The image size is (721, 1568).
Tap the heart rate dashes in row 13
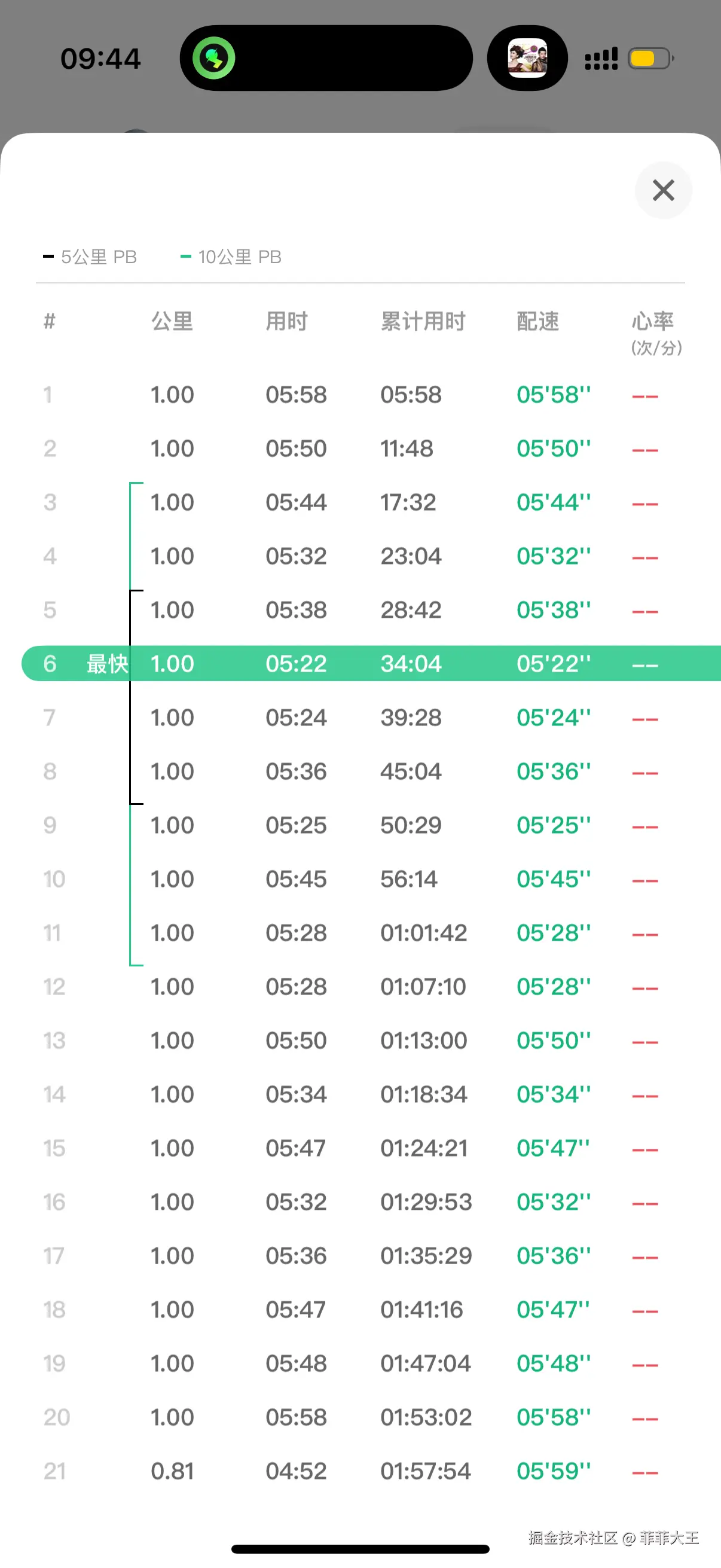(645, 1042)
